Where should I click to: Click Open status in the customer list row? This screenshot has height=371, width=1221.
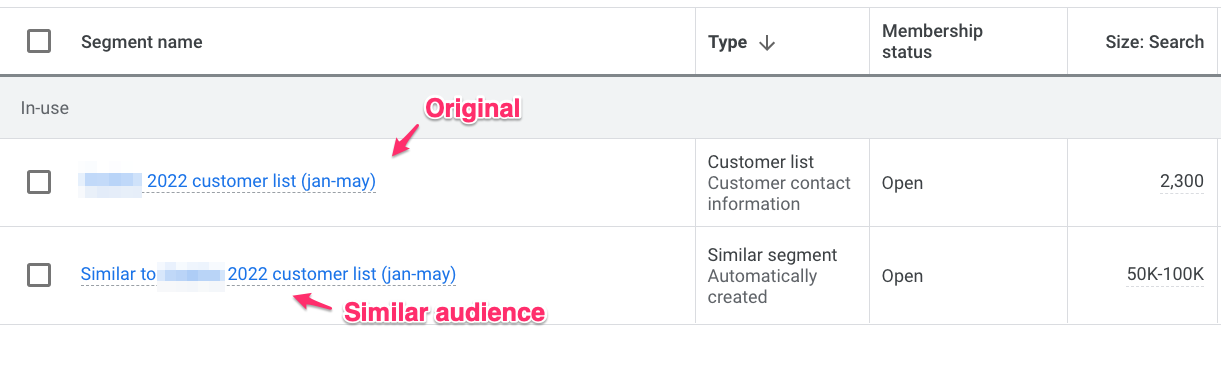tap(902, 183)
